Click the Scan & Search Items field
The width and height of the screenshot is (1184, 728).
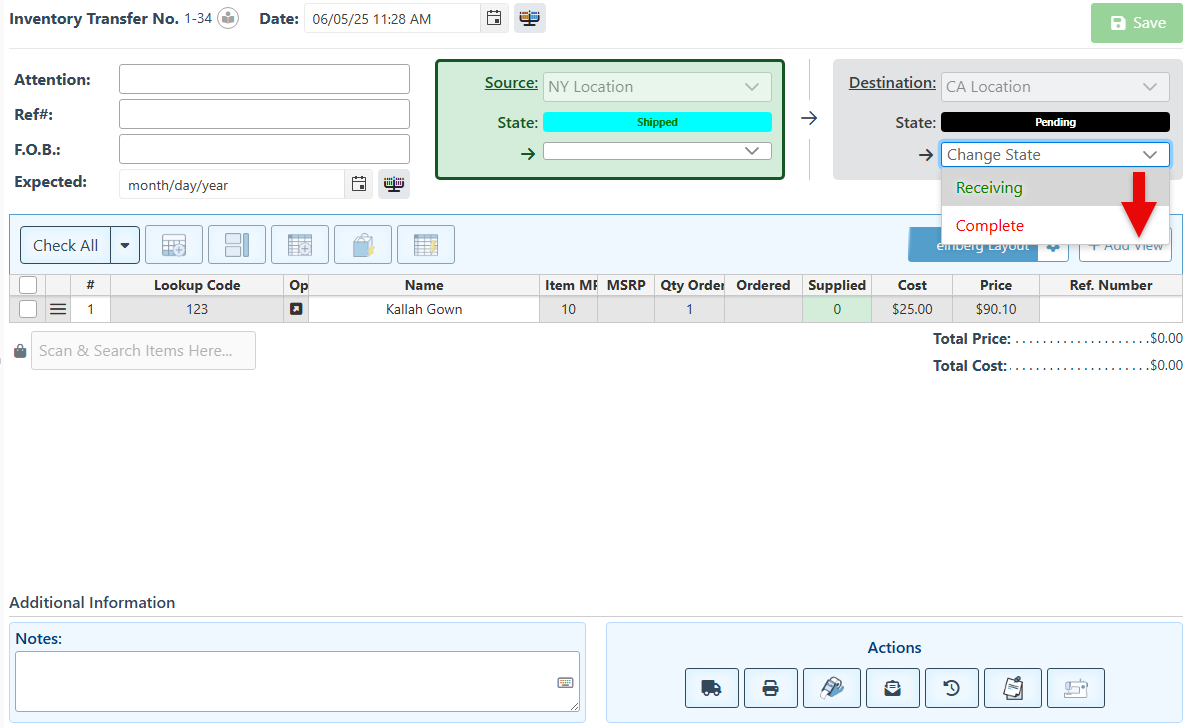143,351
